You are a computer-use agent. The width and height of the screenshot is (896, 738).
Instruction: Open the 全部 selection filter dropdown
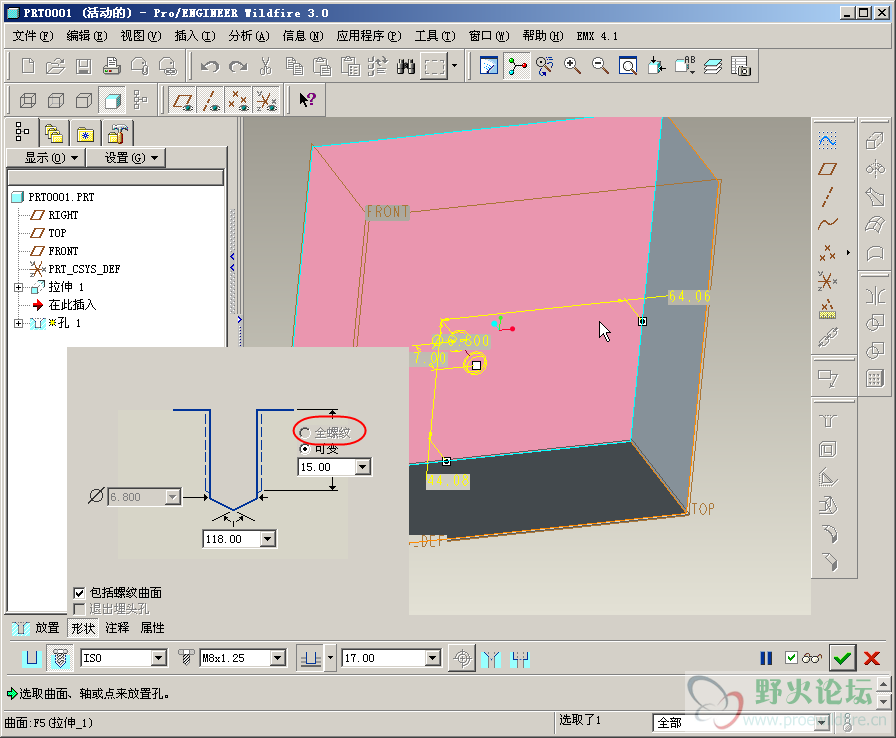[823, 723]
